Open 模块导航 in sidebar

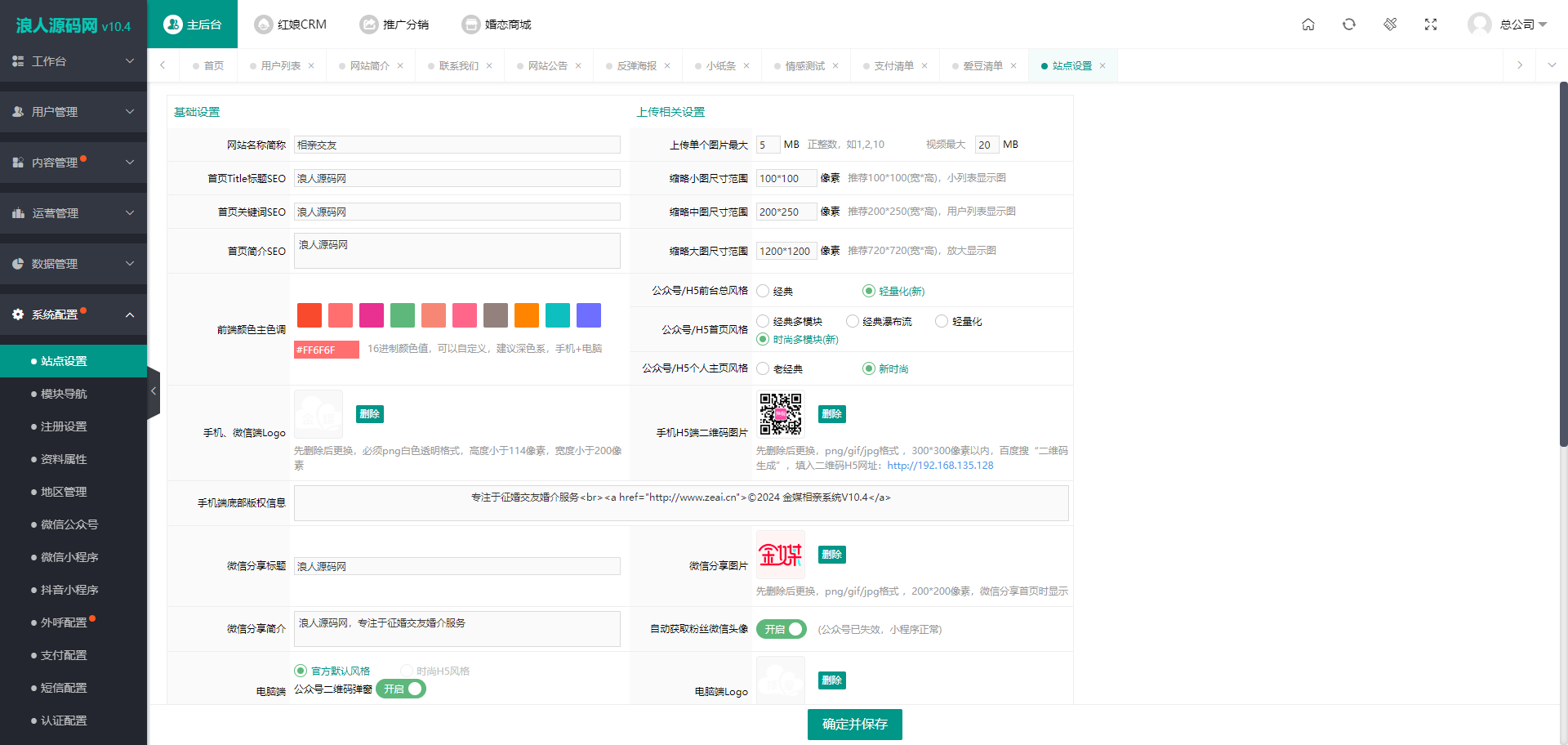[x=64, y=394]
